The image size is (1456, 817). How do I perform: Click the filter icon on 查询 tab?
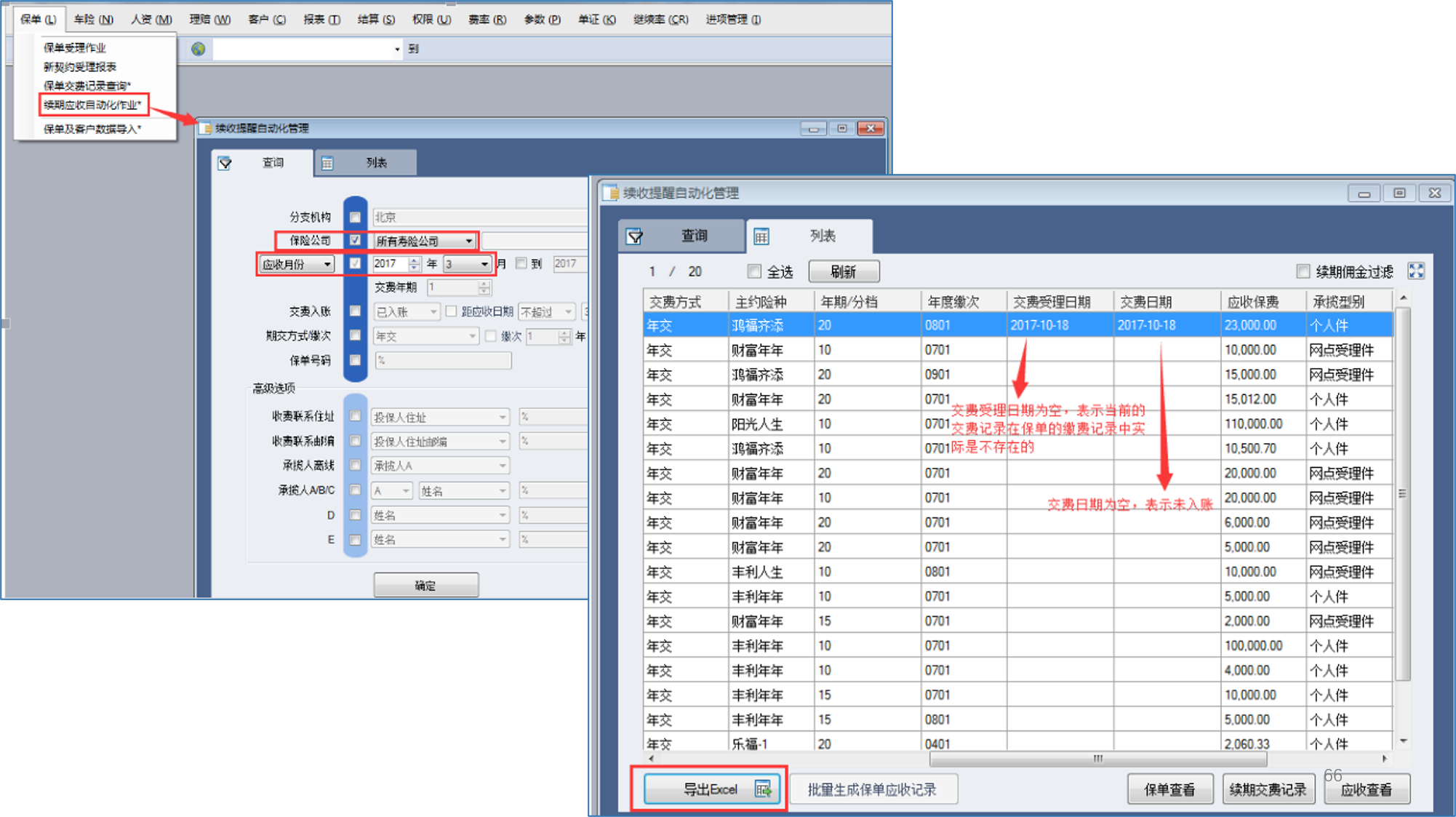tap(635, 236)
